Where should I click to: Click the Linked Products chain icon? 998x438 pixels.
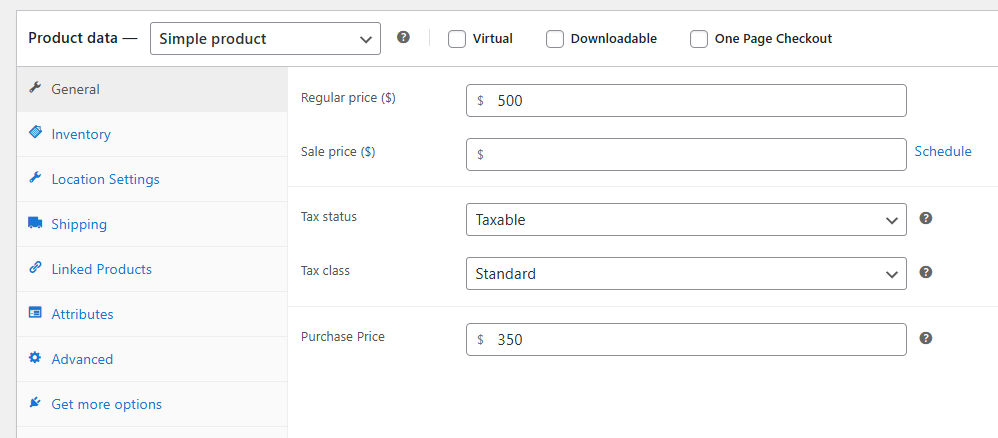(x=35, y=268)
